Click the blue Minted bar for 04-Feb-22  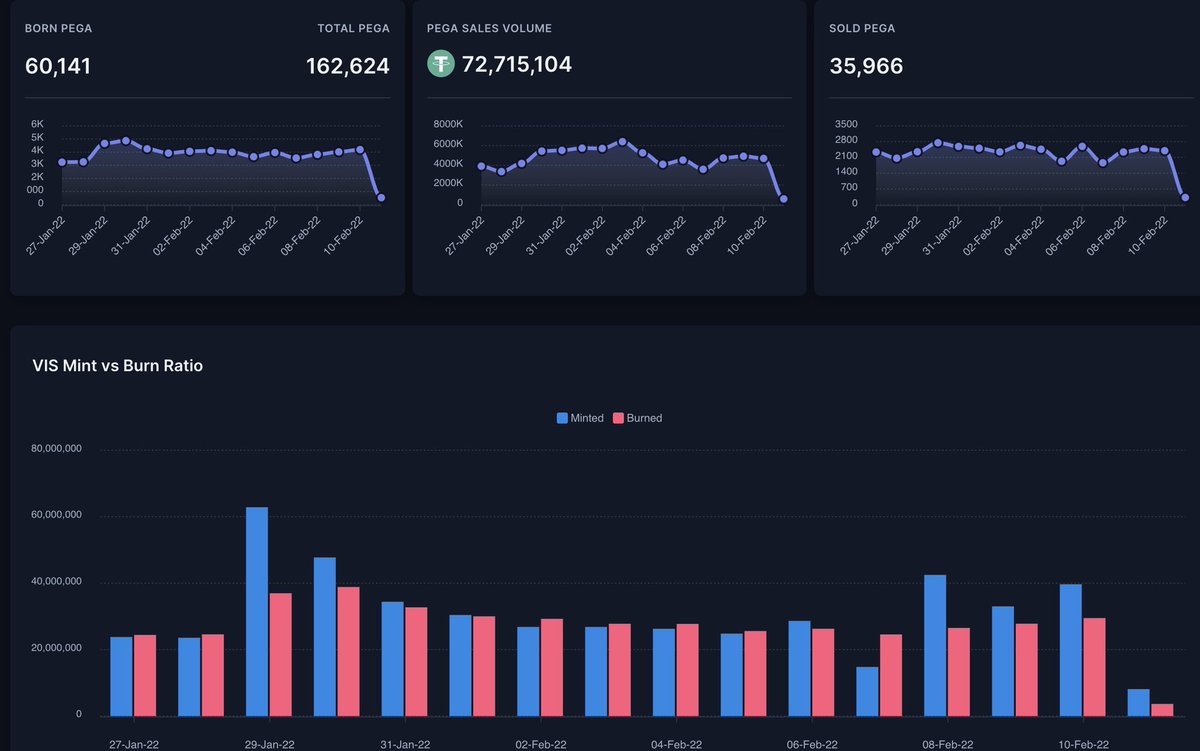tap(664, 672)
